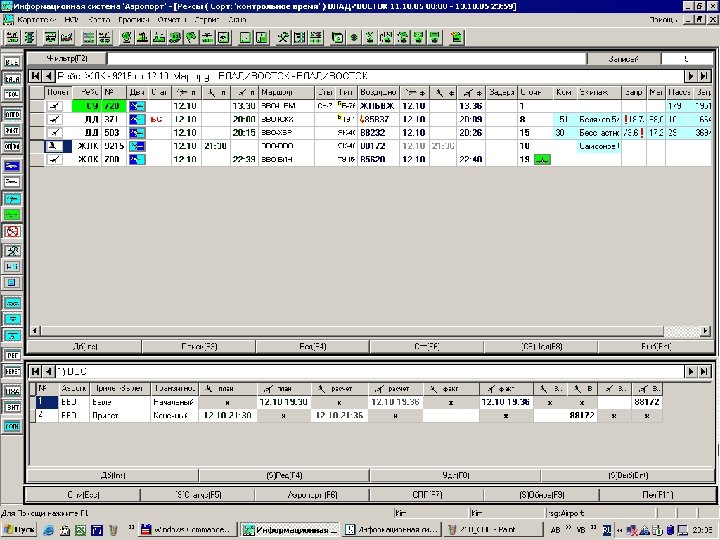Click the red prohibition sign sidebar icon
The width and height of the screenshot is (720, 540).
13,231
